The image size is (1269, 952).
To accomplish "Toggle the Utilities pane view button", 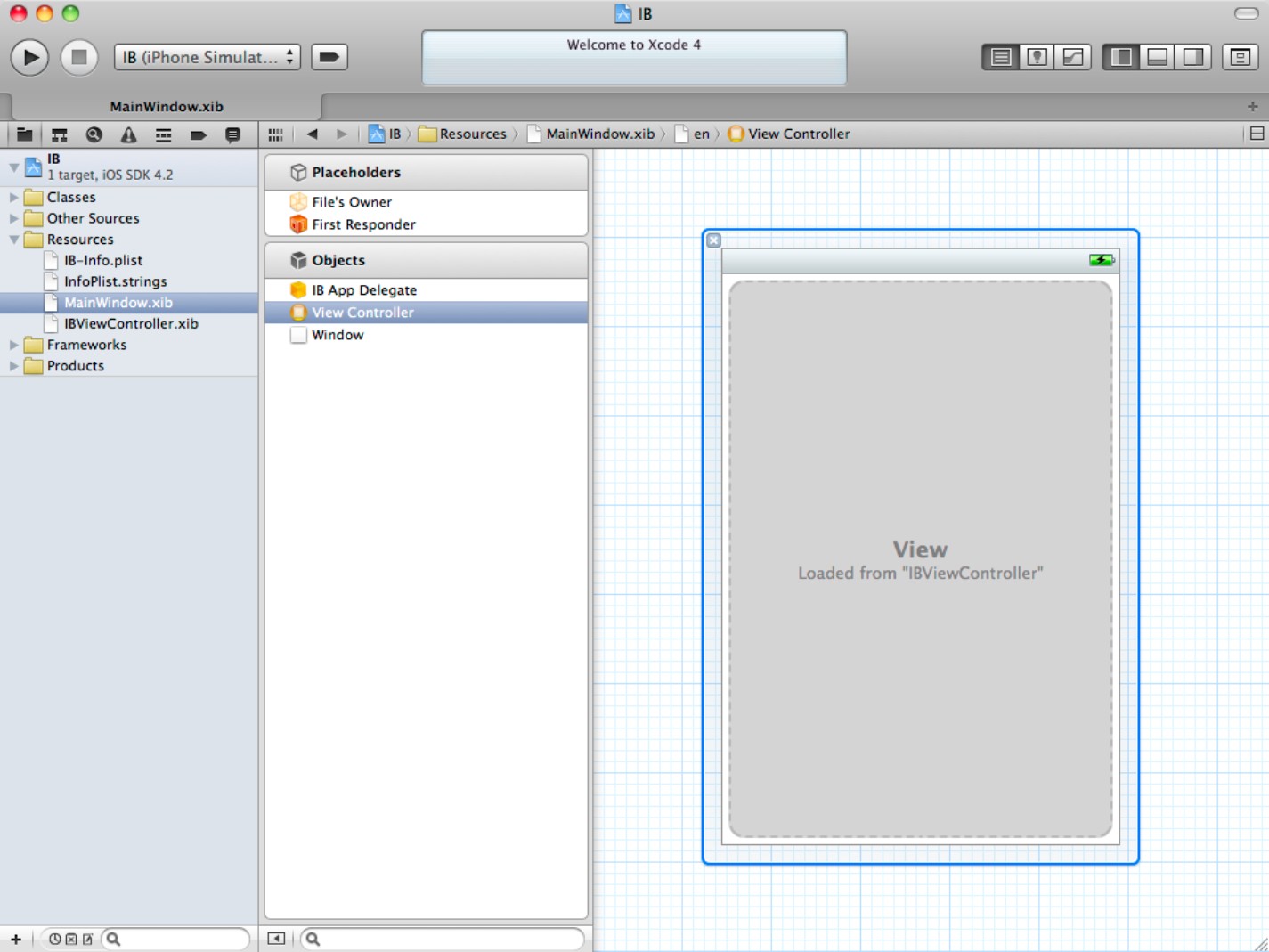I will pyautogui.click(x=1193, y=57).
